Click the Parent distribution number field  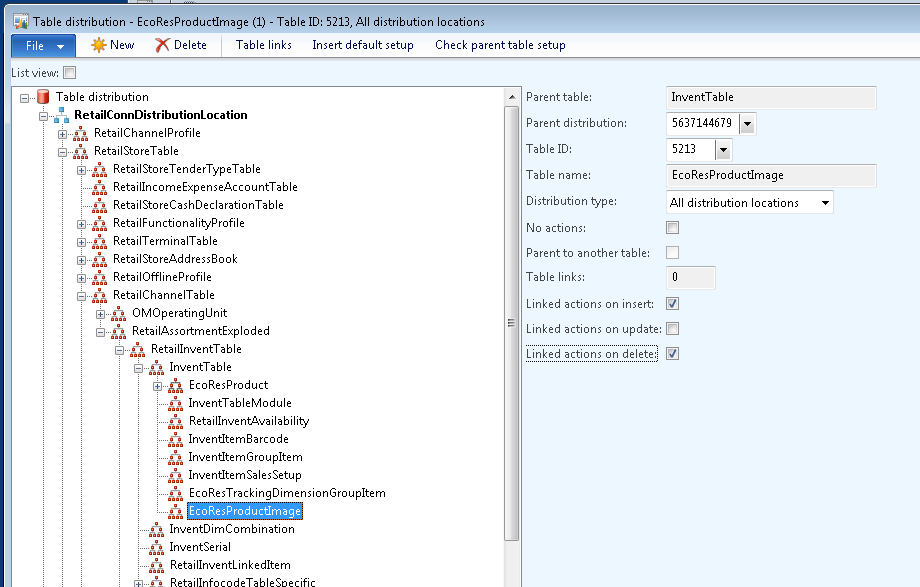(703, 124)
